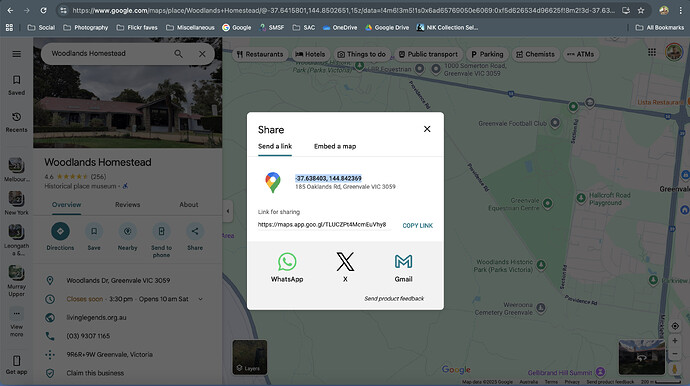The image size is (690, 386).
Task: Open the Chrome three-dot menu
Action: 680,10
